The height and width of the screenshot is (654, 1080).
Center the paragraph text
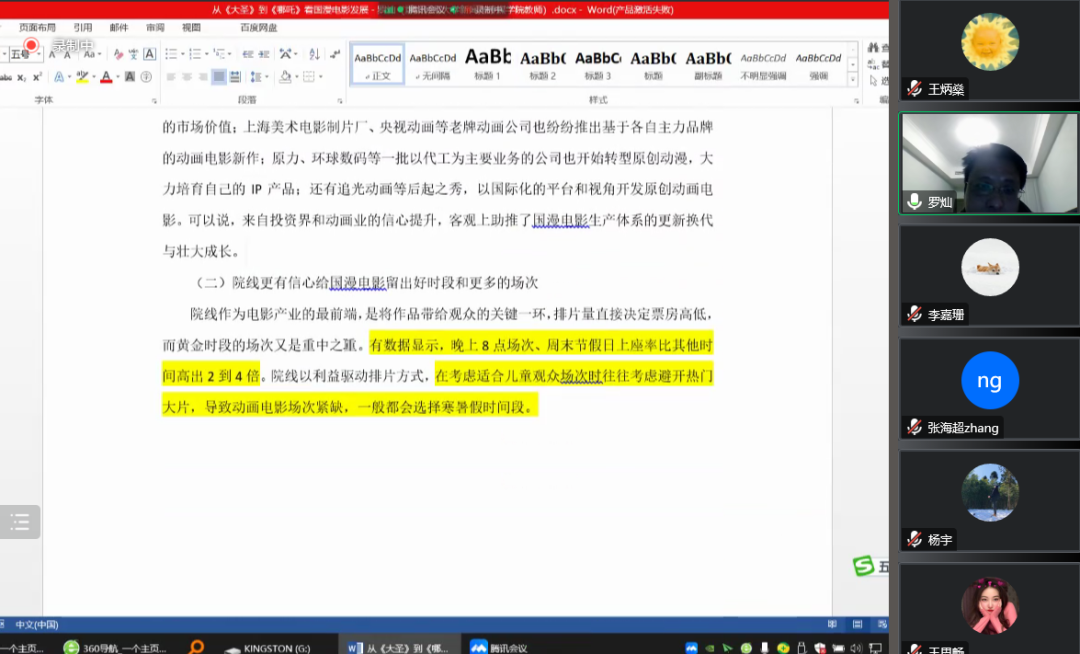187,77
